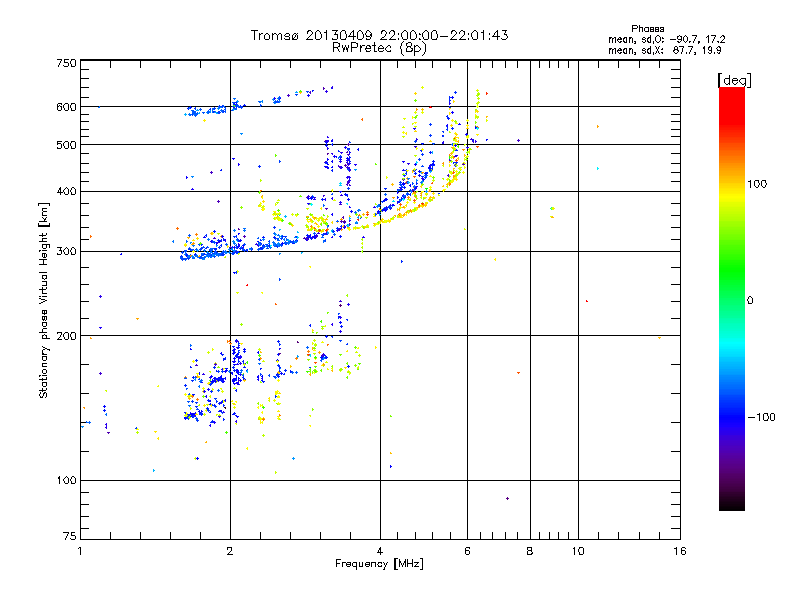The height and width of the screenshot is (600, 800).
Task: Click the 'RwPretec (8p)' subtitle
Action: tap(379, 48)
